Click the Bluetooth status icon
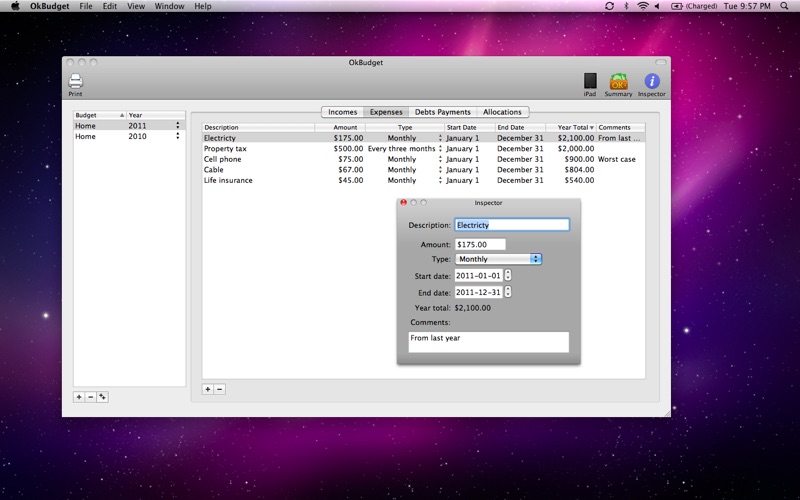This screenshot has width=800, height=500. point(627,6)
